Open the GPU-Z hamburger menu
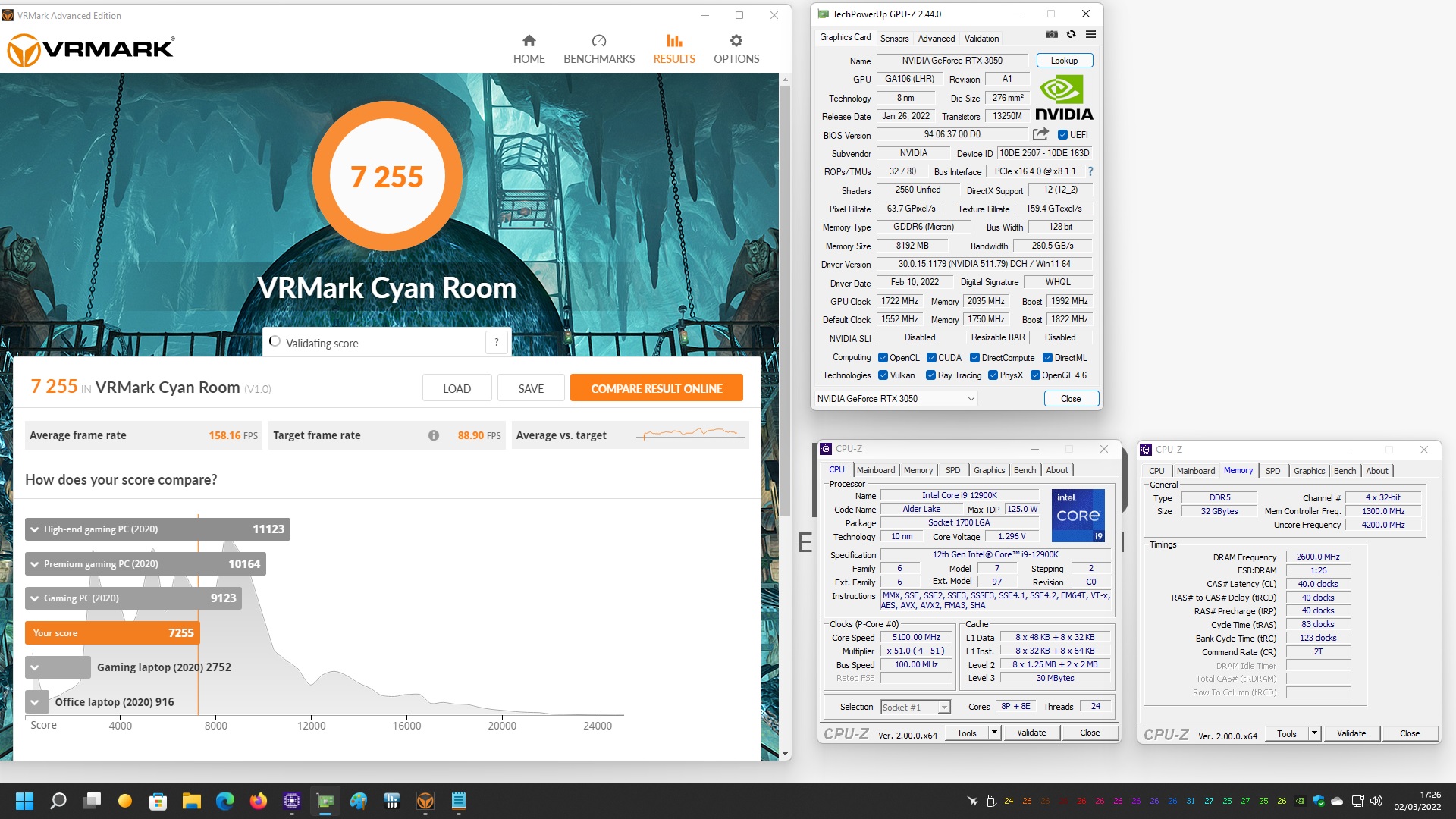1456x819 pixels. point(1090,34)
